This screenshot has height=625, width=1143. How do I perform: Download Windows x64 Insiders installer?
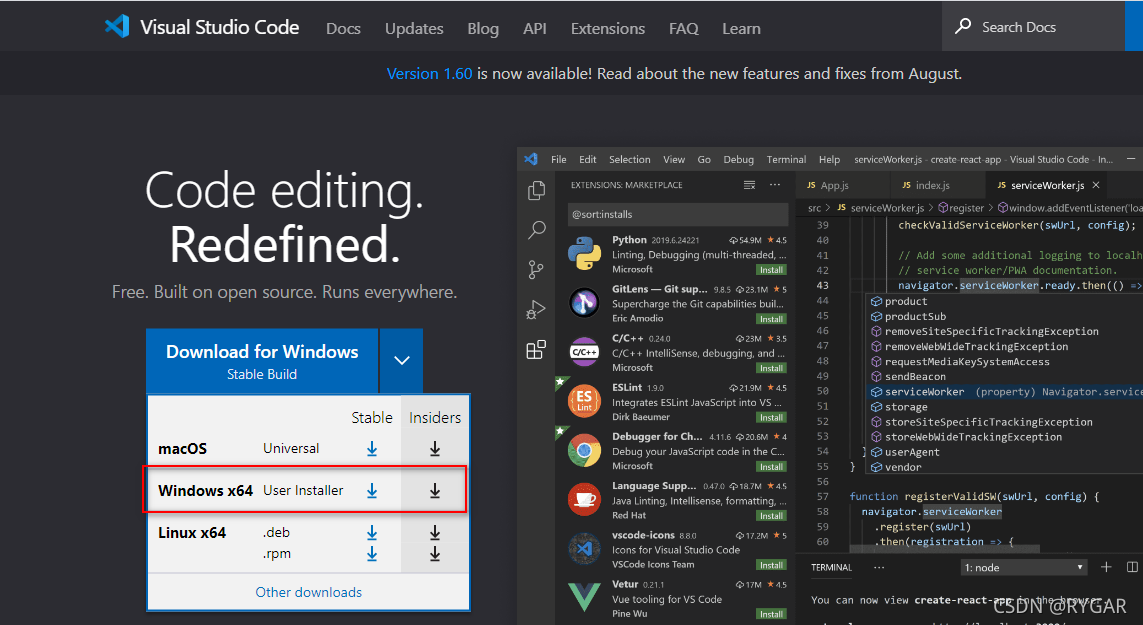coord(434,491)
